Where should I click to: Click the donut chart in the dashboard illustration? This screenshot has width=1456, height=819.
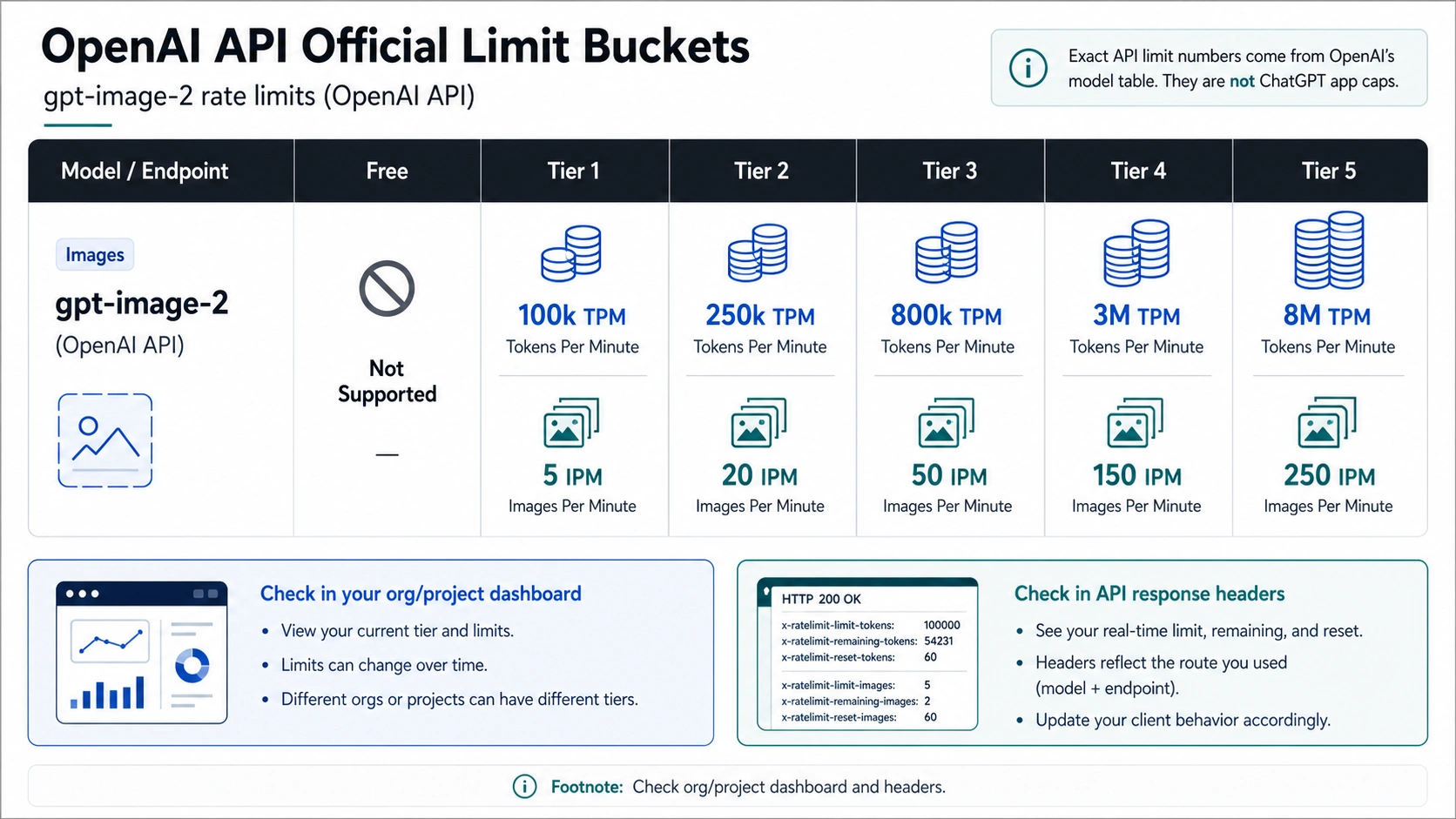pos(192,666)
